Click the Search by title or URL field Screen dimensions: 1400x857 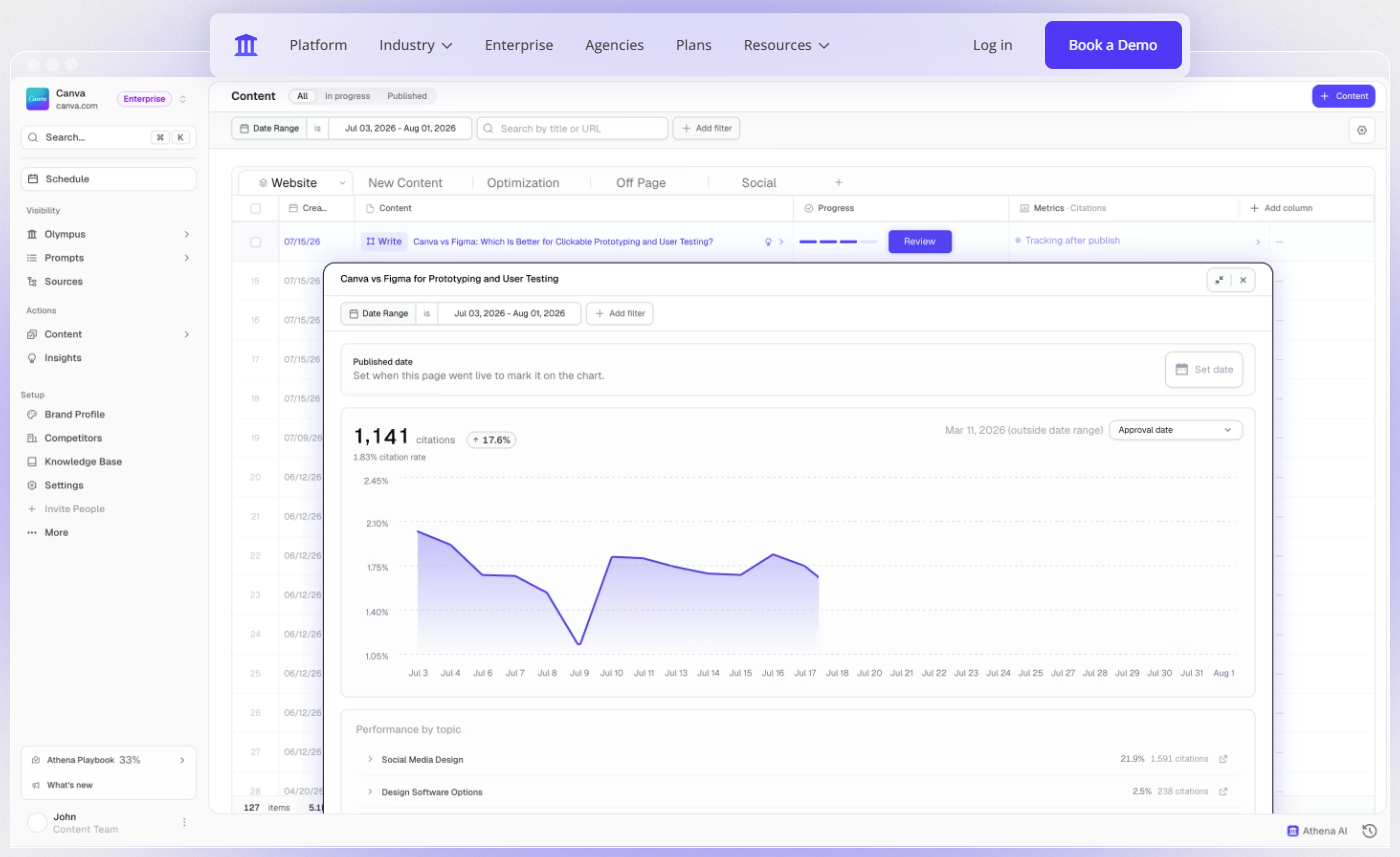pos(572,128)
